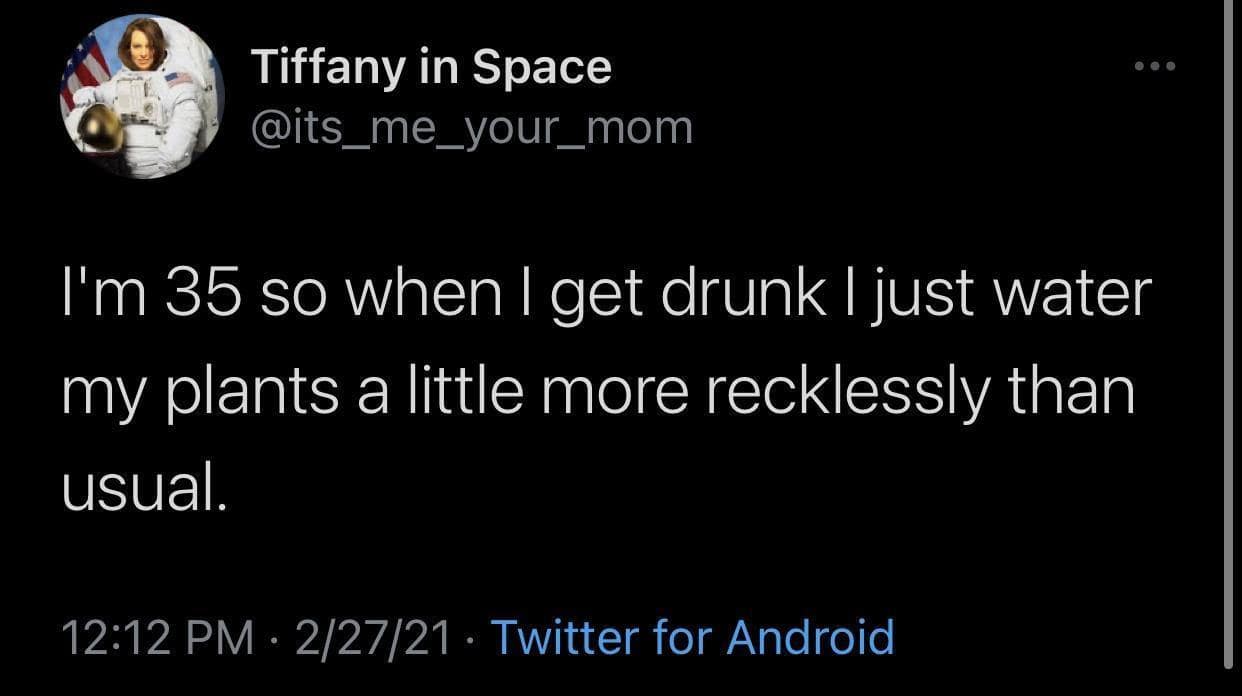The width and height of the screenshot is (1242, 696).
Task: Open the three-dot more options menu
Action: click(x=1156, y=67)
